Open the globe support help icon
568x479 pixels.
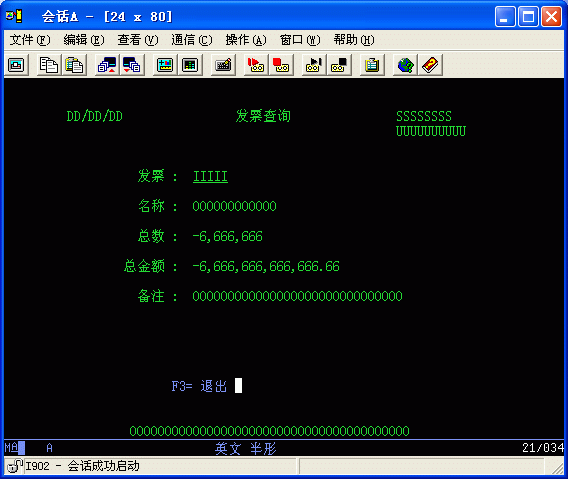click(x=405, y=65)
